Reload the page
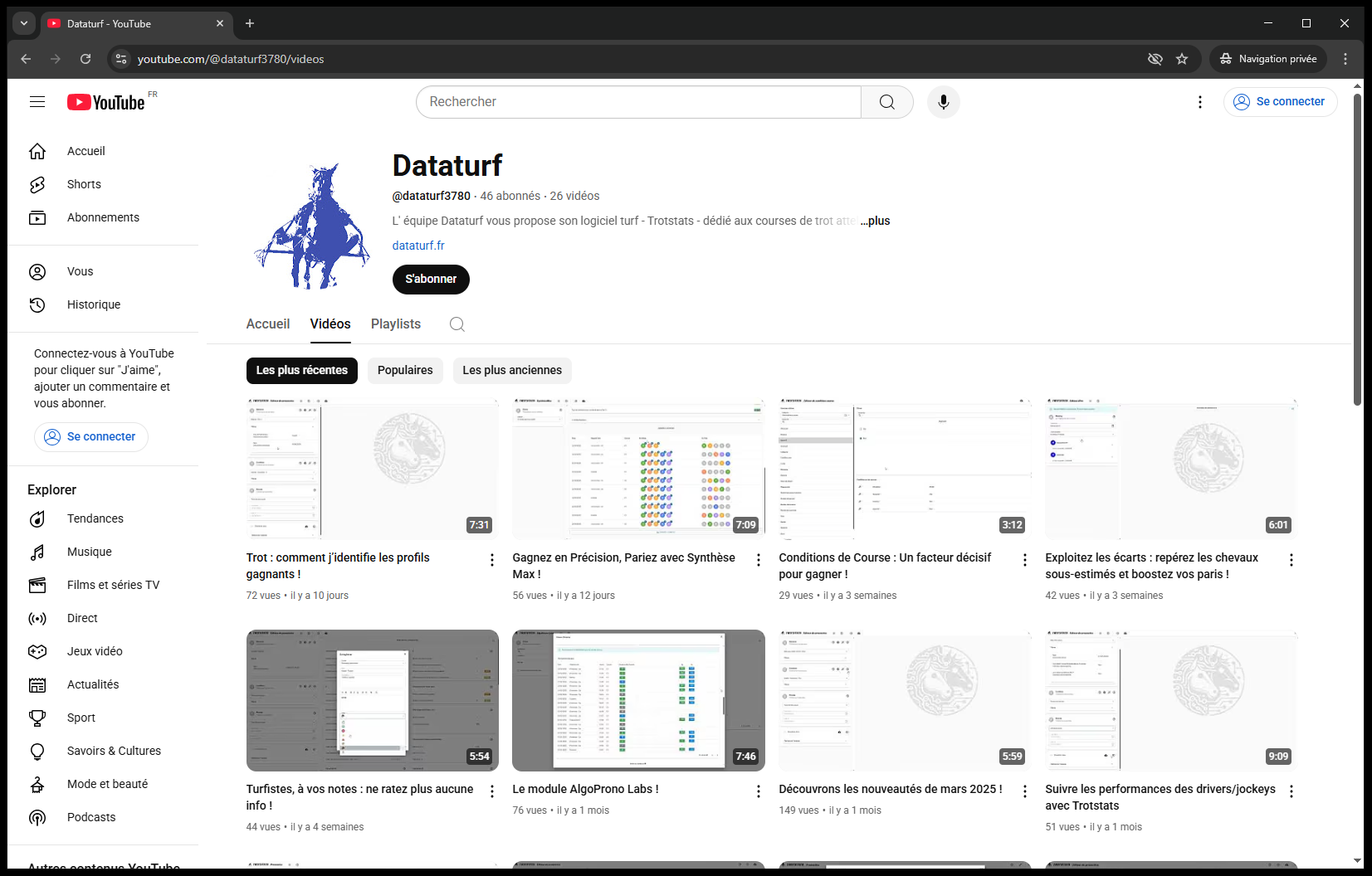The width and height of the screenshot is (1372, 876). pyautogui.click(x=85, y=59)
